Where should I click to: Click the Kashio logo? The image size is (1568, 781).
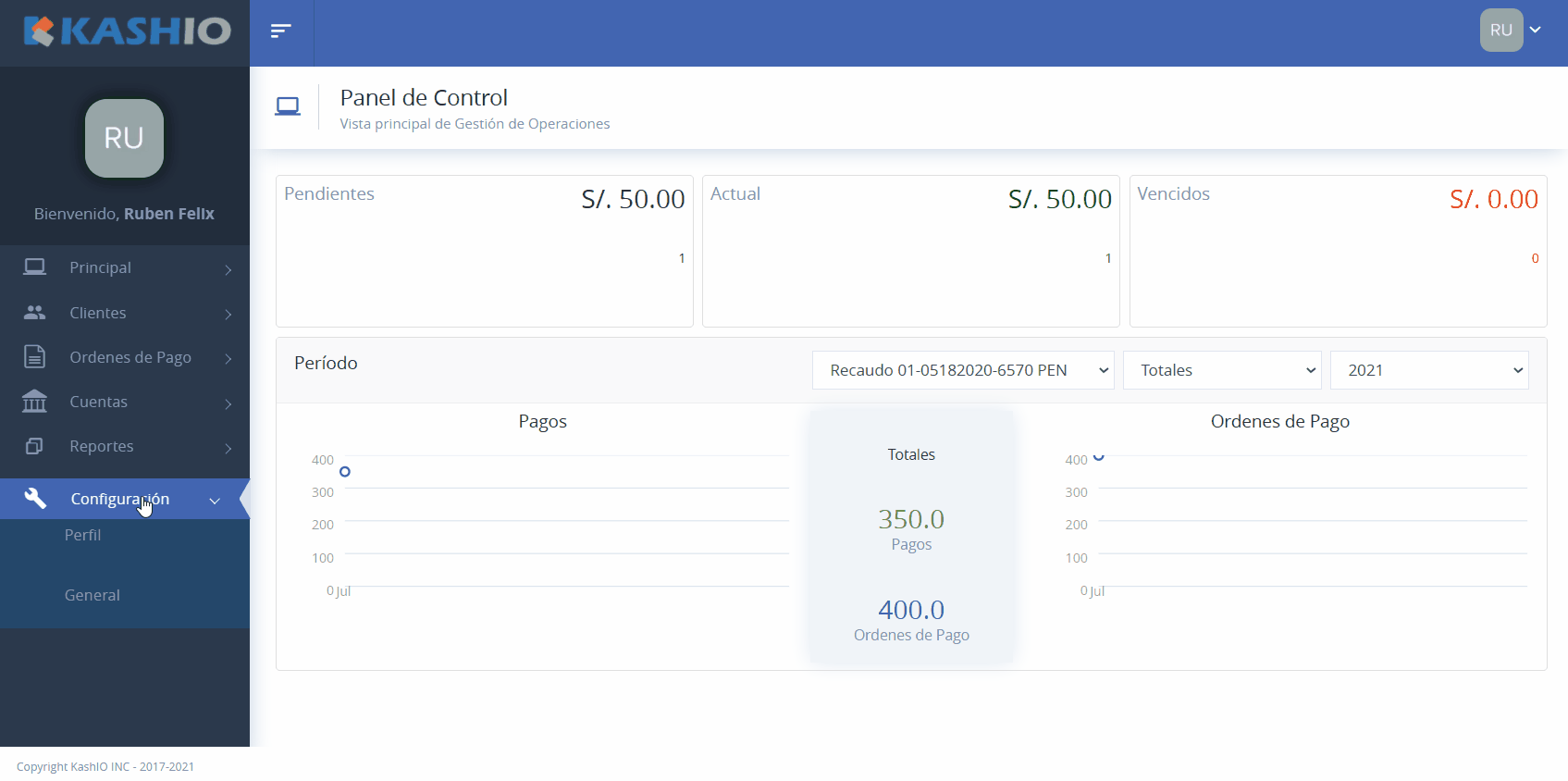tap(127, 31)
